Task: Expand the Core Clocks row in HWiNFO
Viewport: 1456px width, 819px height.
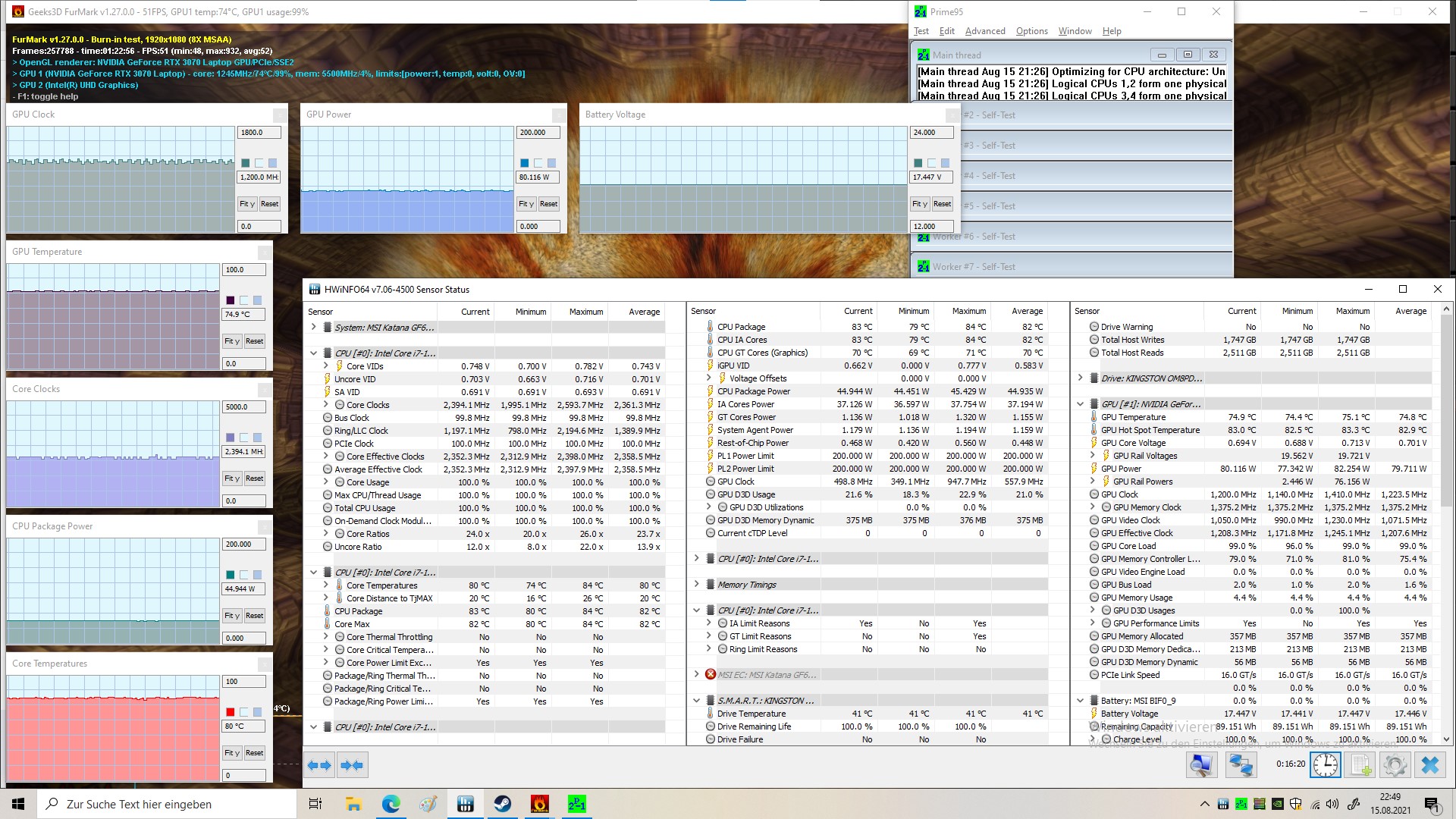Action: tap(326, 405)
